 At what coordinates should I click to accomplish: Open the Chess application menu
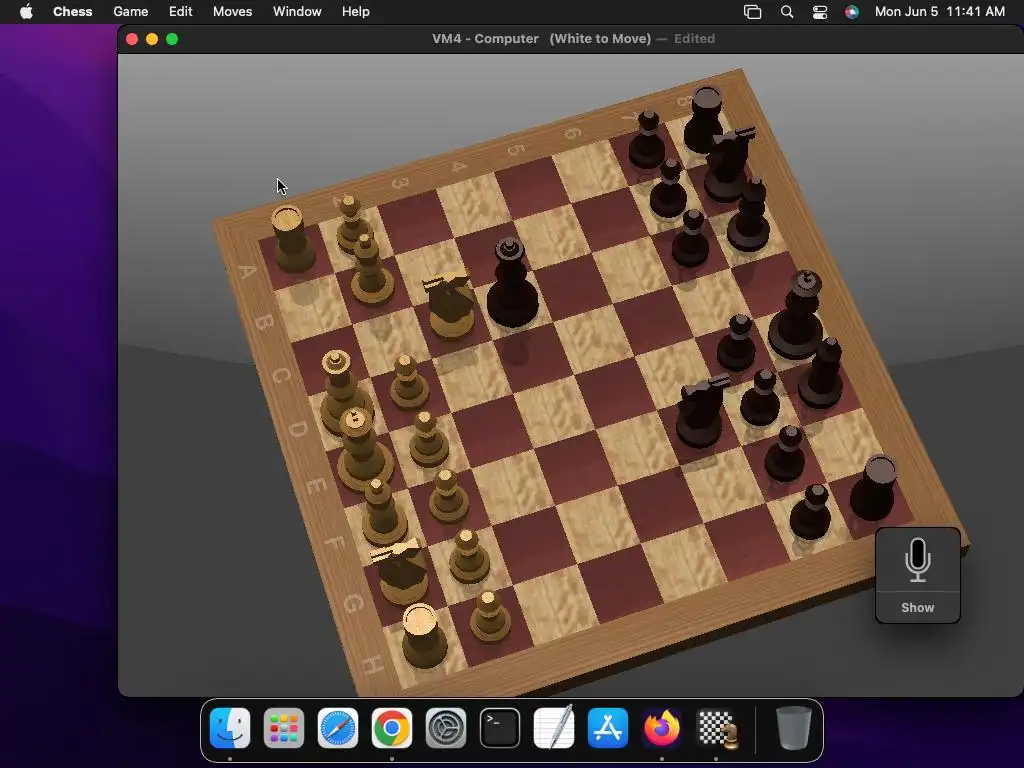coord(72,12)
